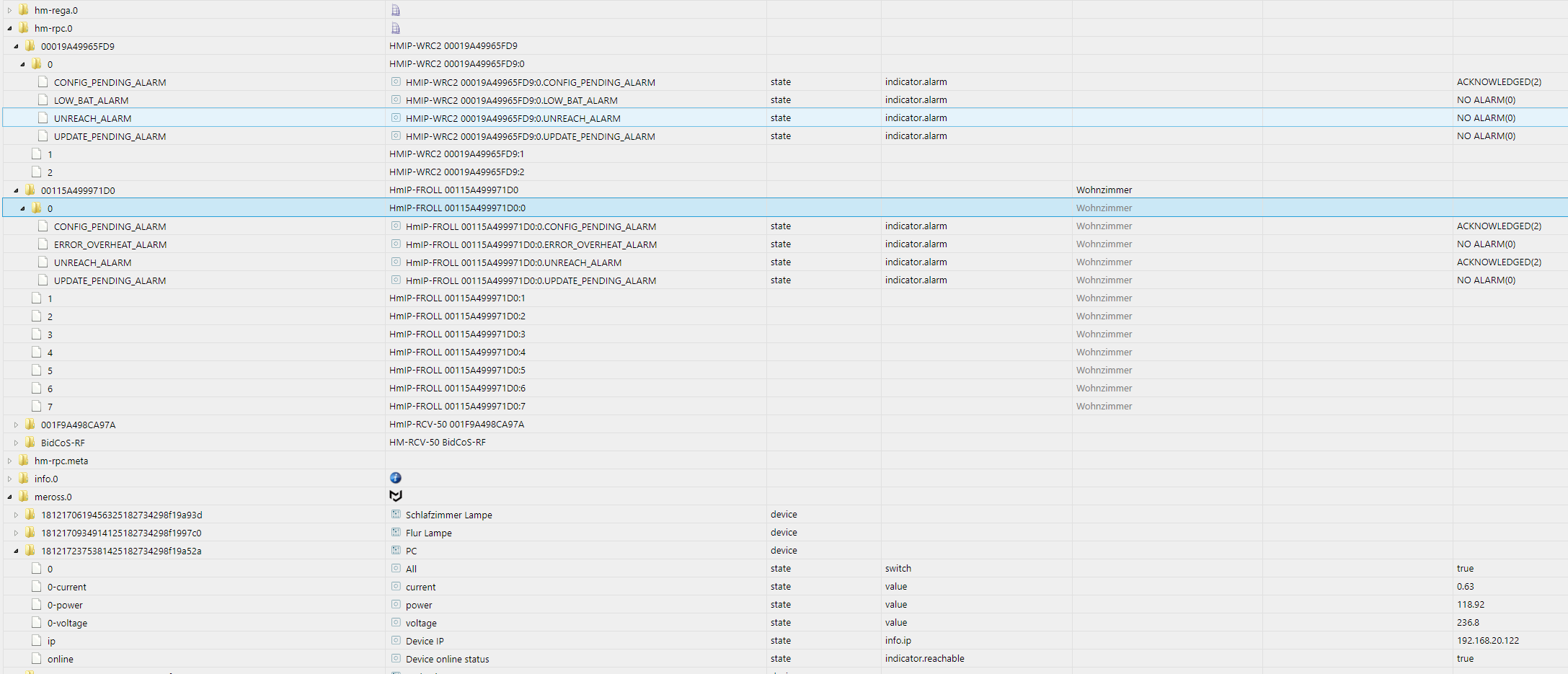This screenshot has height=674, width=1568.
Task: Select channel 2 of HMIP-WRC2 device
Action: [50, 172]
